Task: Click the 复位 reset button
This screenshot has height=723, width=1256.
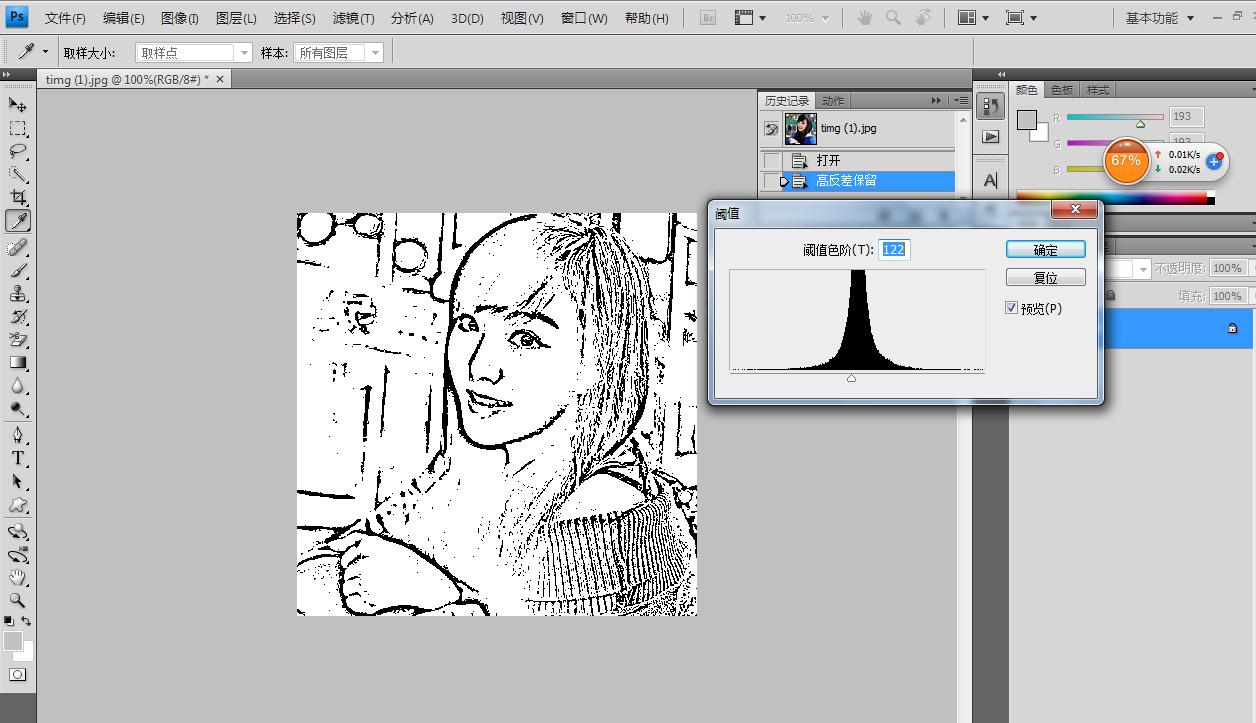Action: click(1045, 278)
